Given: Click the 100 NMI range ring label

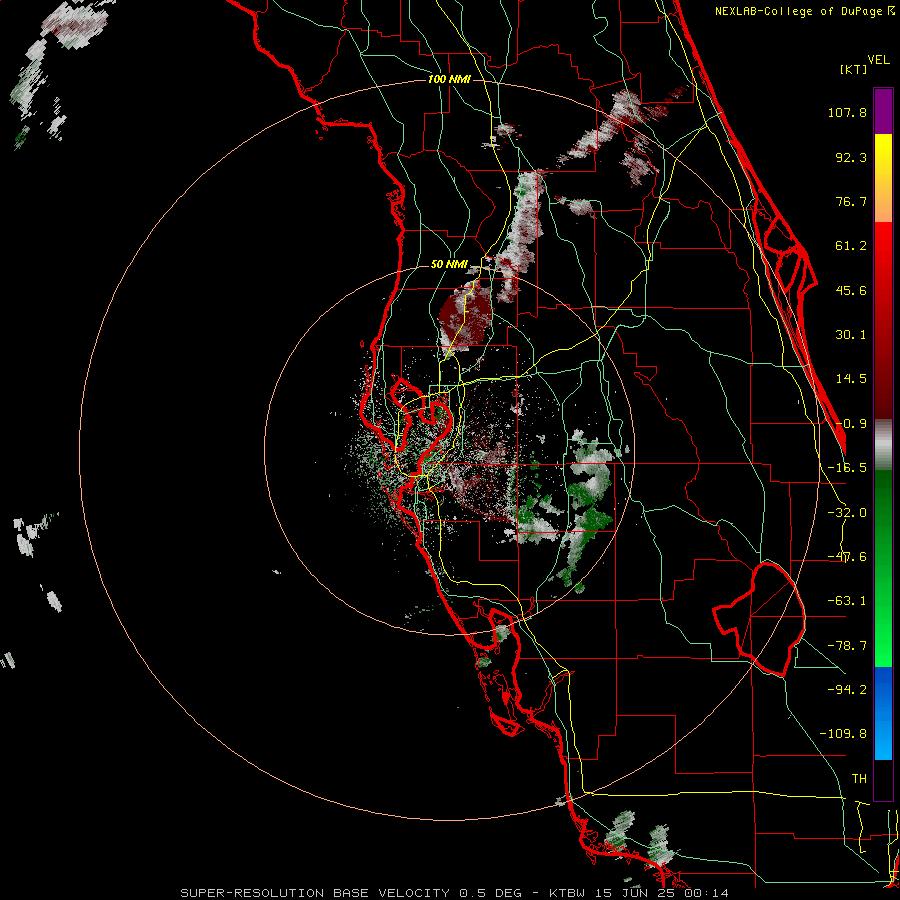Looking at the screenshot, I should [449, 79].
